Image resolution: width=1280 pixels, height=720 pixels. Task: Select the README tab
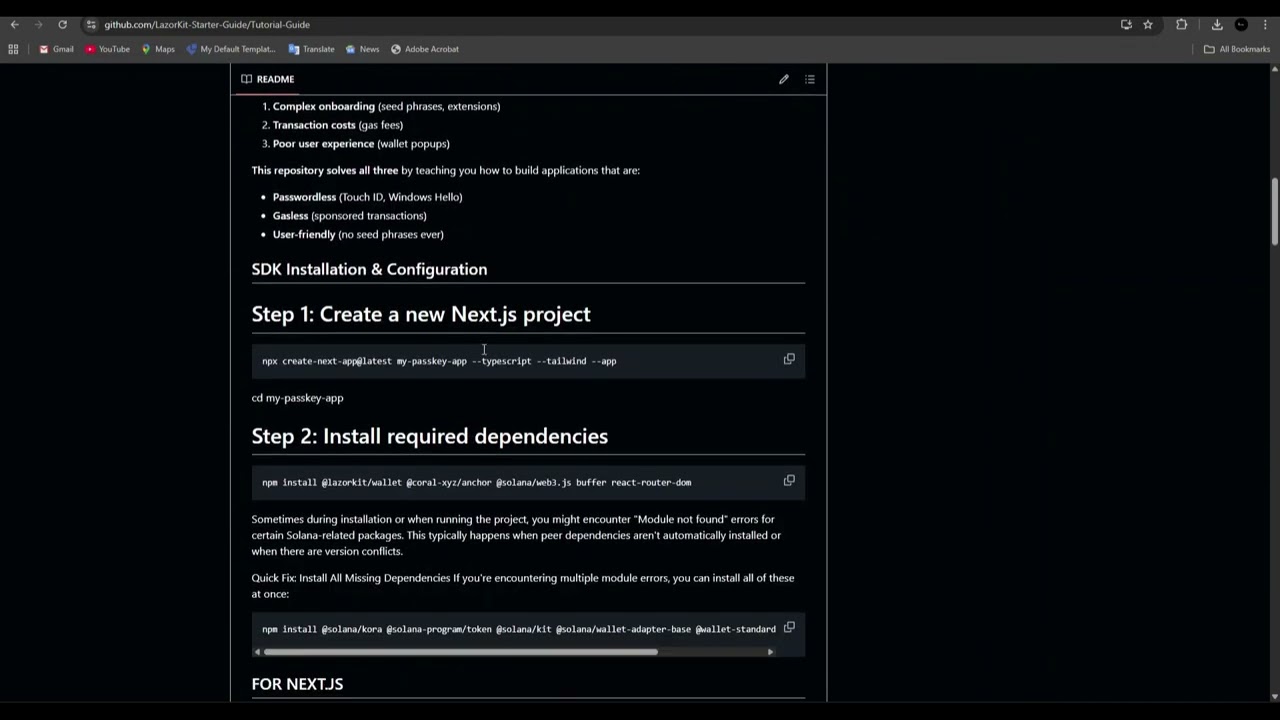(x=267, y=79)
